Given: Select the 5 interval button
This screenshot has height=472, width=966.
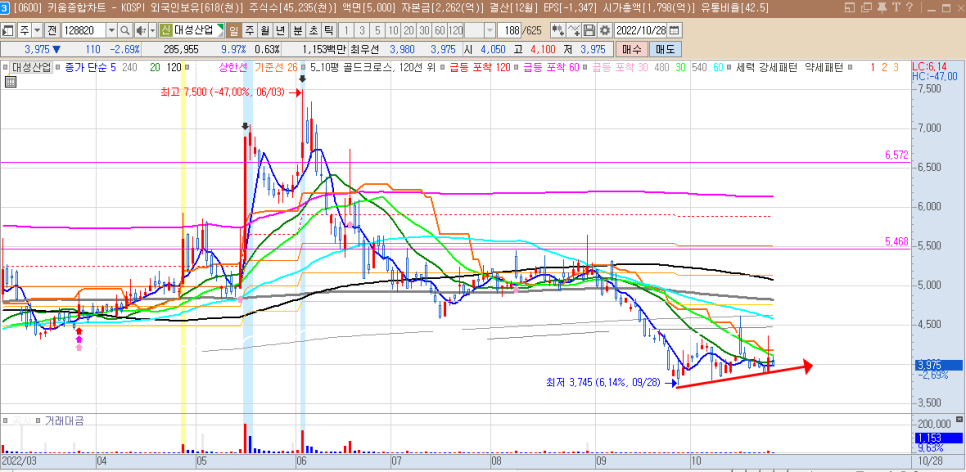Looking at the screenshot, I should point(377,30).
